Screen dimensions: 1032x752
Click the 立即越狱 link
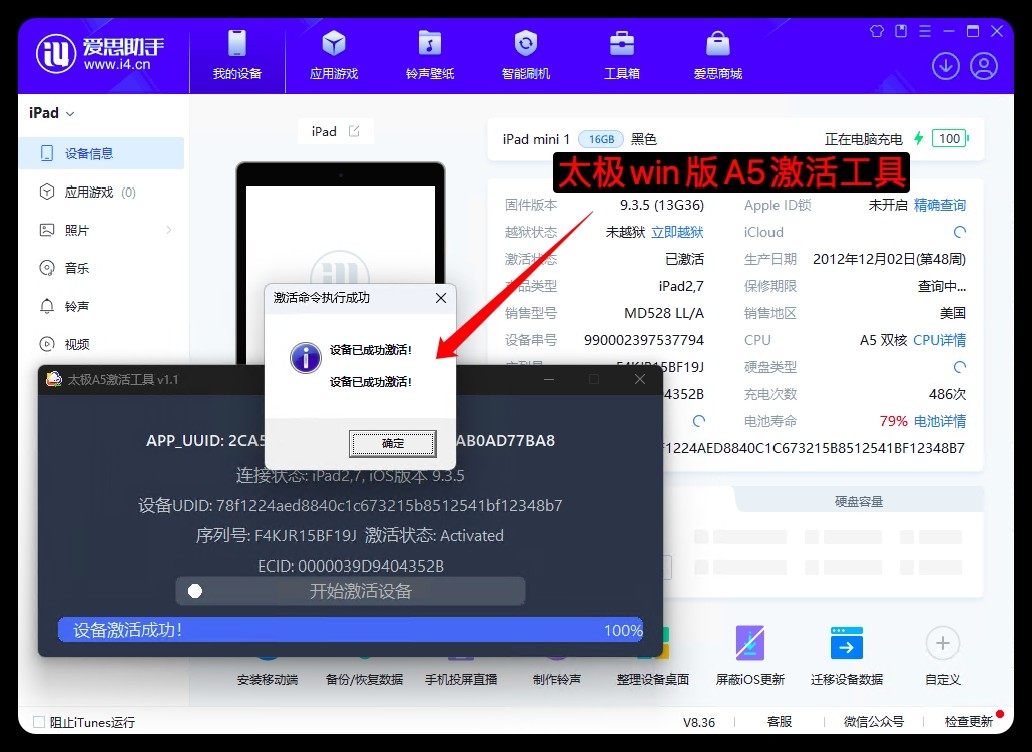677,232
